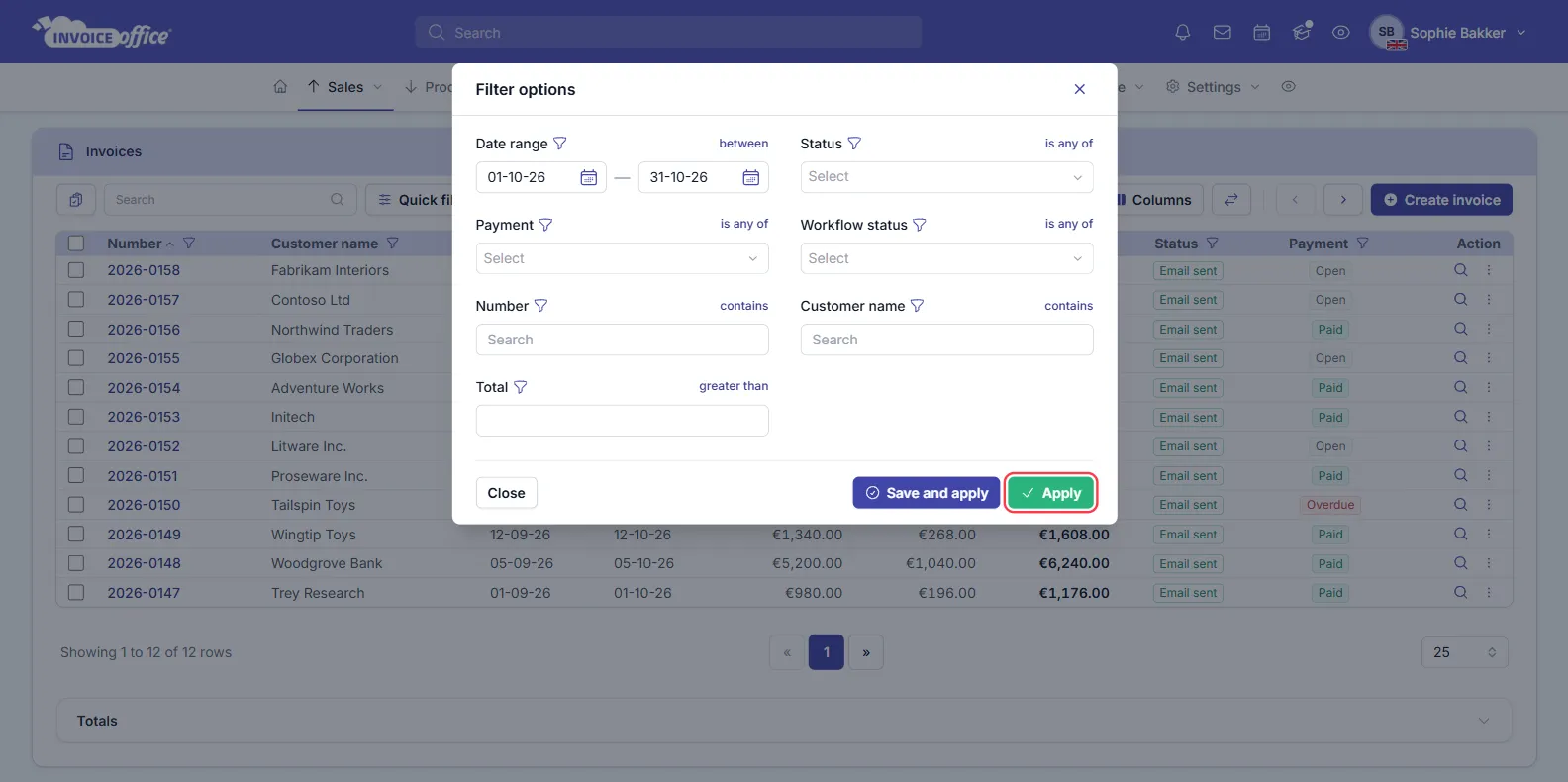
Task: Check the box for invoice 2026-0147
Action: pyautogui.click(x=76, y=593)
